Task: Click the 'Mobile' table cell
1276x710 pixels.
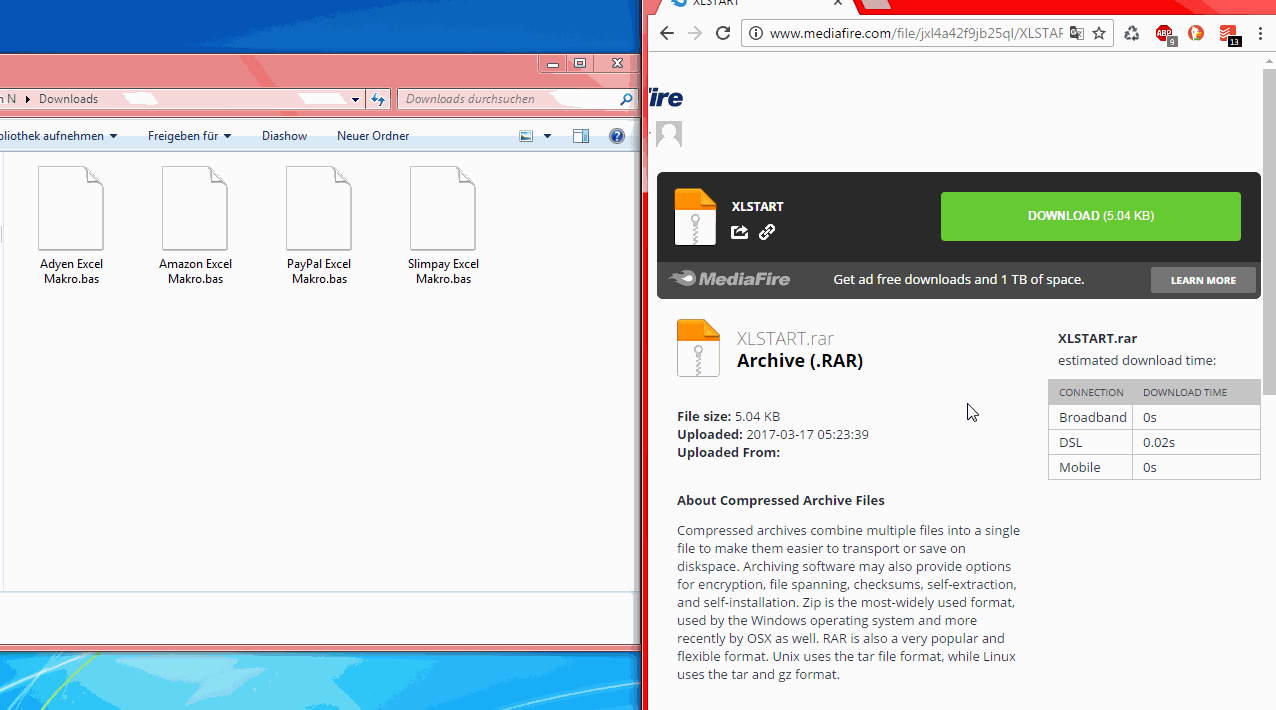Action: tap(1091, 467)
